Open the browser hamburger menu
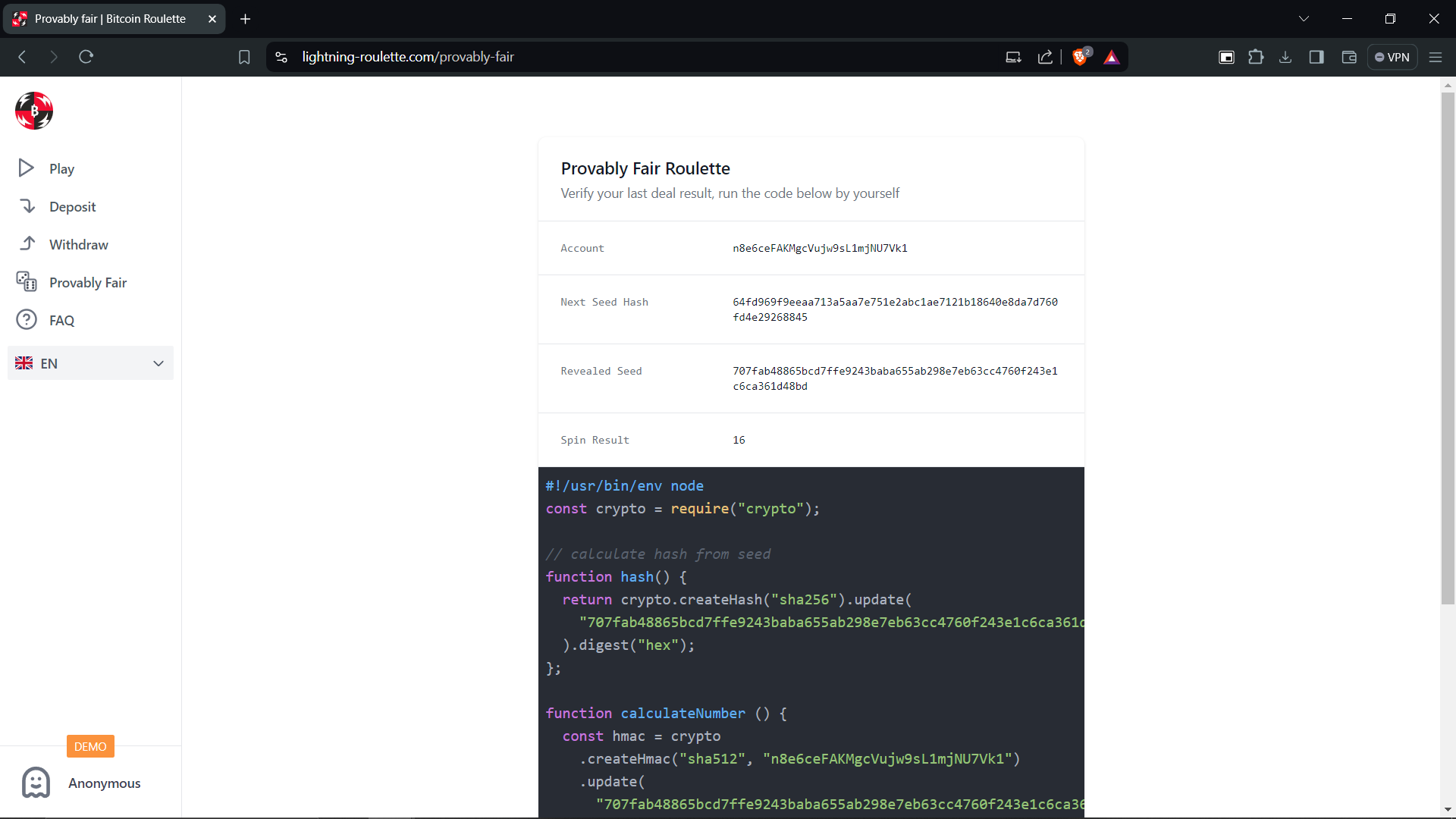The height and width of the screenshot is (819, 1456). click(1436, 57)
